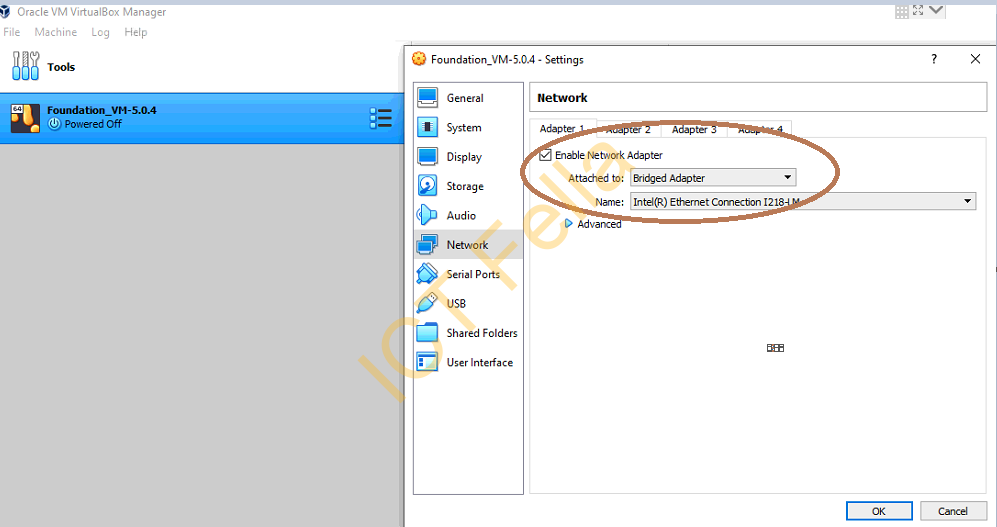This screenshot has height=527, width=997.
Task: Select the Foundation_VM-5.0.4 machine entry
Action: (202, 118)
